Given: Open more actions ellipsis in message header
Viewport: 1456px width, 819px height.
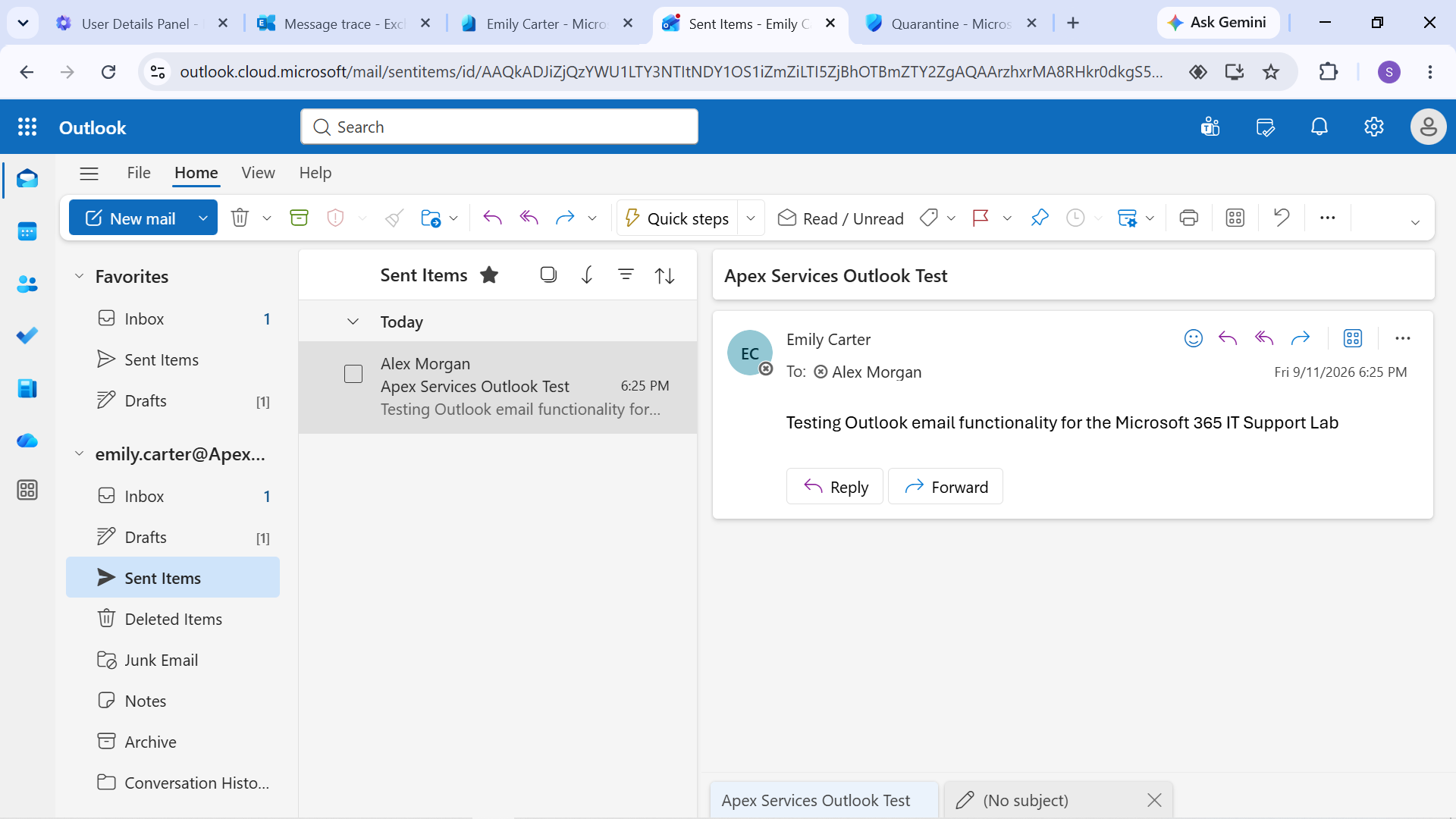Looking at the screenshot, I should (1403, 338).
